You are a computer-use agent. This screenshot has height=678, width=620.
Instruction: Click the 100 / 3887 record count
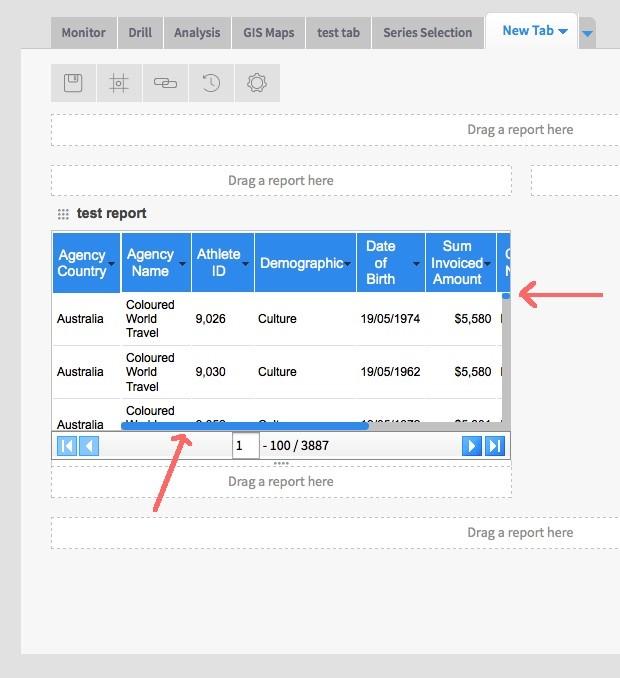pos(299,446)
